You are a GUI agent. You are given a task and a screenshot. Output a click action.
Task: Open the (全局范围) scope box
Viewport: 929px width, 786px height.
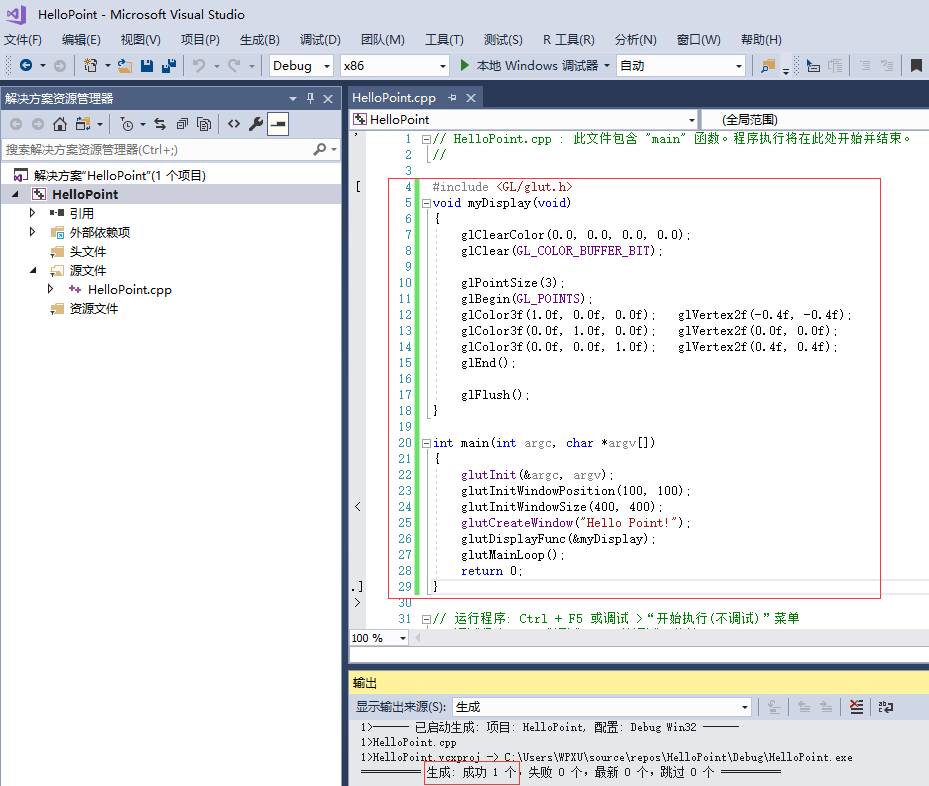point(815,120)
